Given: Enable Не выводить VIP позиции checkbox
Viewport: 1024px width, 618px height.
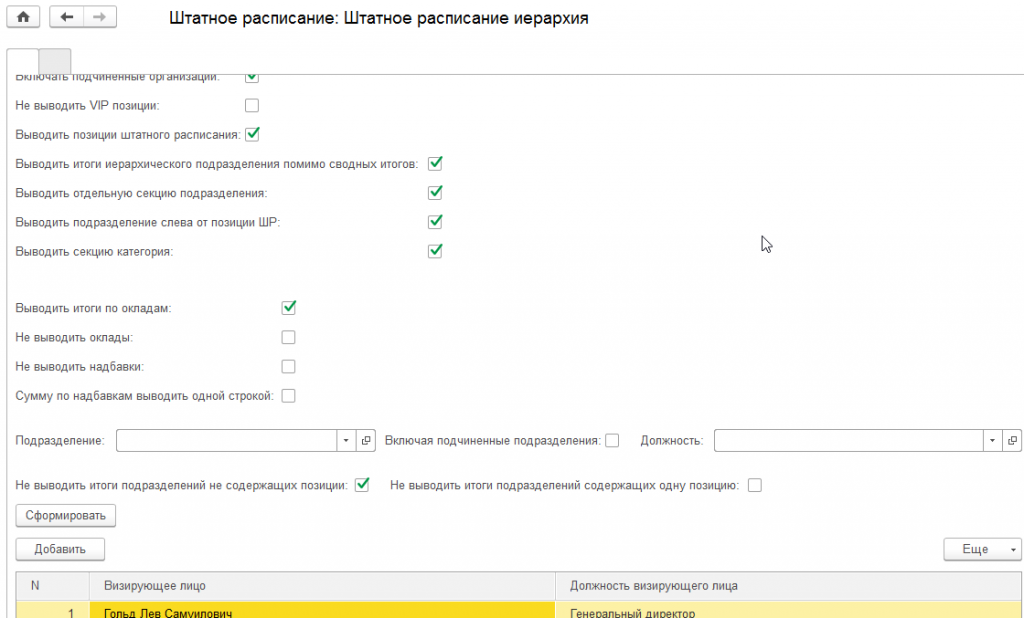Looking at the screenshot, I should click(251, 105).
